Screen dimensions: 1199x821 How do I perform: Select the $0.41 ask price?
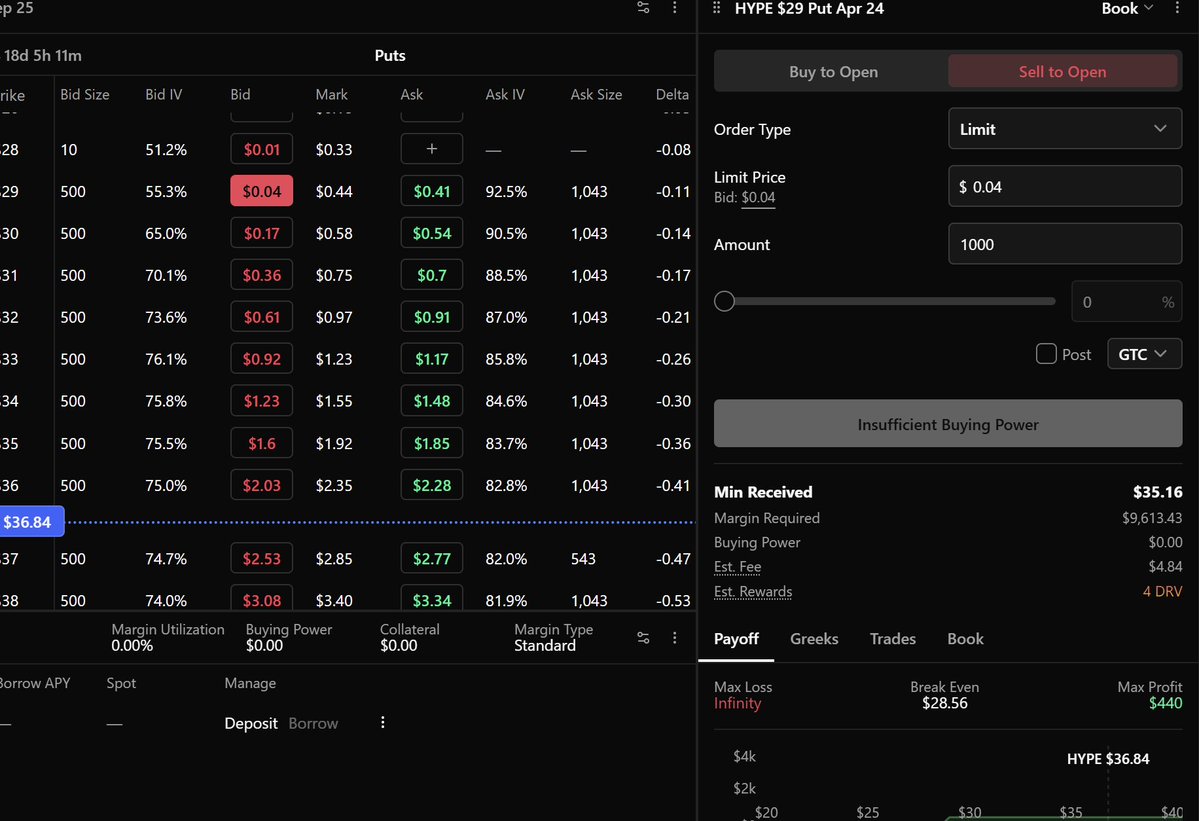(x=431, y=191)
